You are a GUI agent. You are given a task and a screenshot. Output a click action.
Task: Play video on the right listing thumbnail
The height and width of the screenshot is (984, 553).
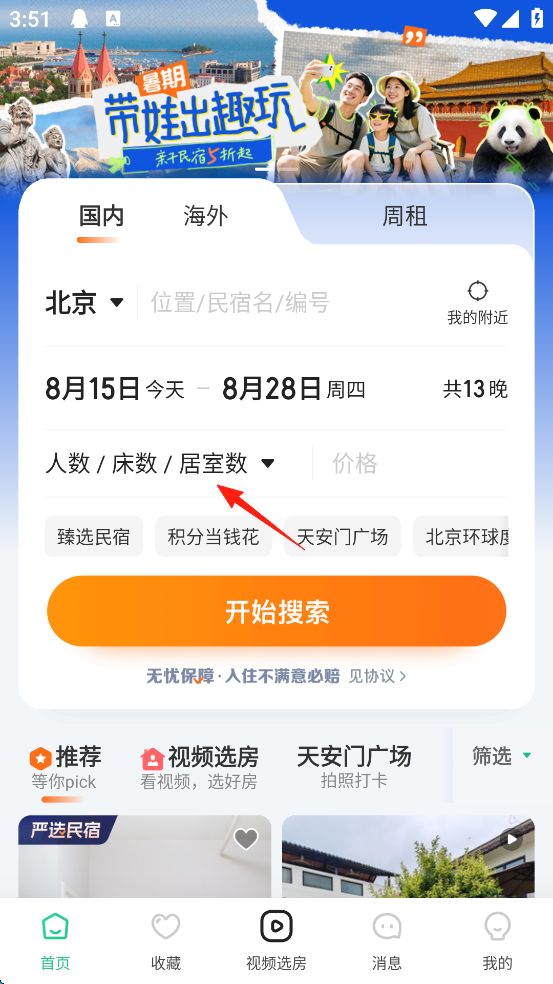coord(512,839)
